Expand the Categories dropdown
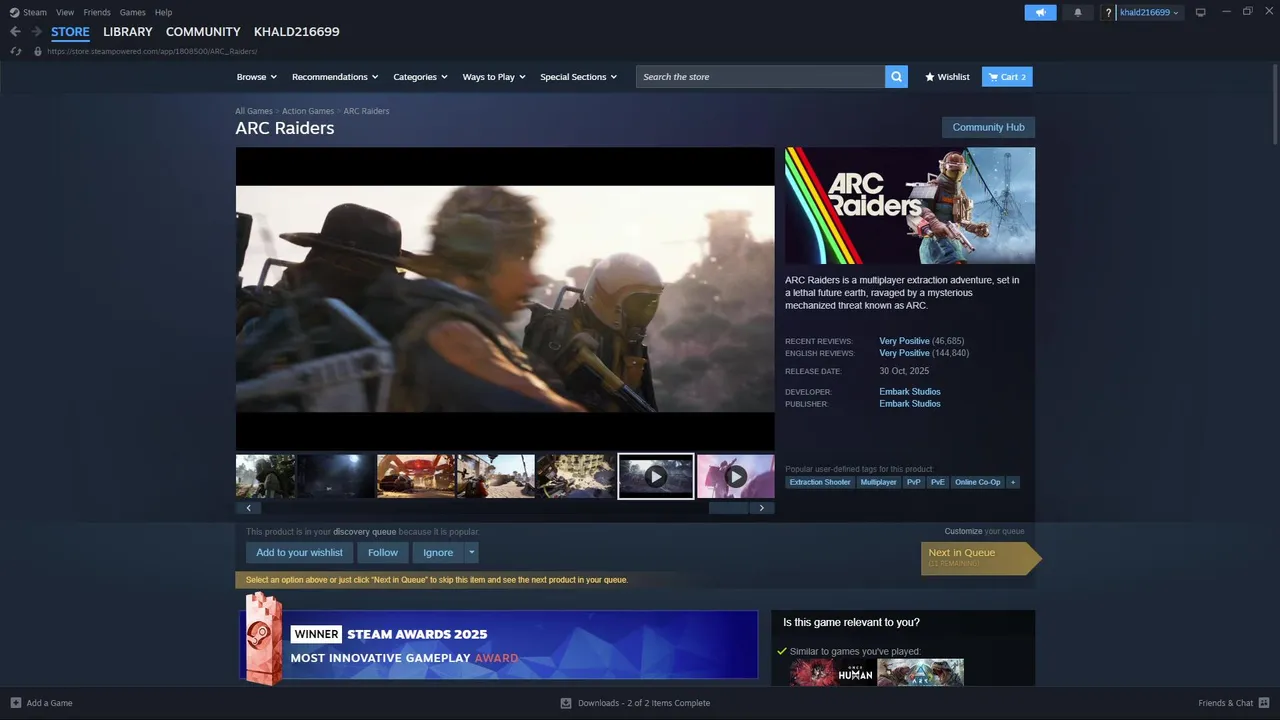This screenshot has height=720, width=1280. 420,77
